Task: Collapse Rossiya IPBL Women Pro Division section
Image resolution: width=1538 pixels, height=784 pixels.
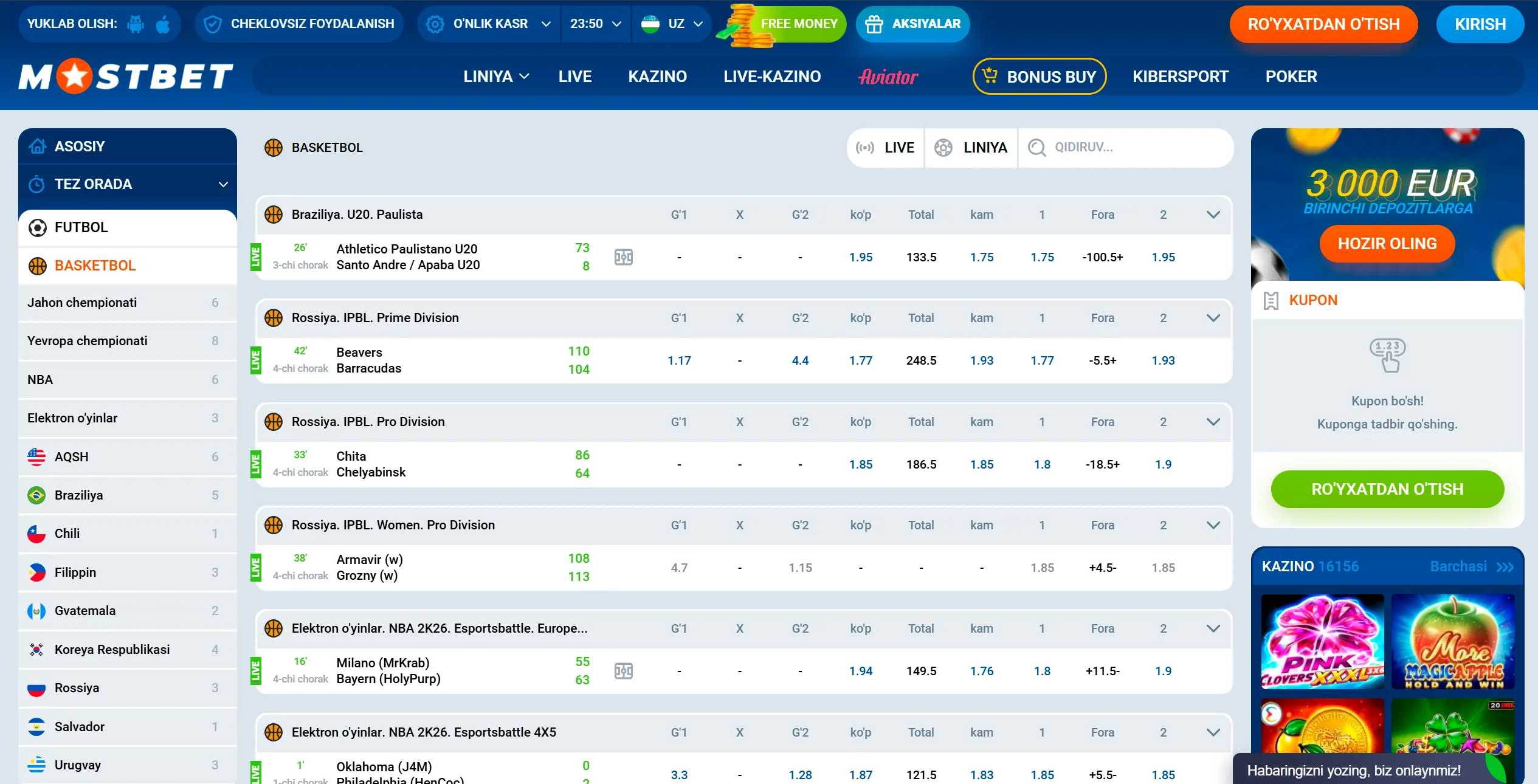Action: 1213,525
